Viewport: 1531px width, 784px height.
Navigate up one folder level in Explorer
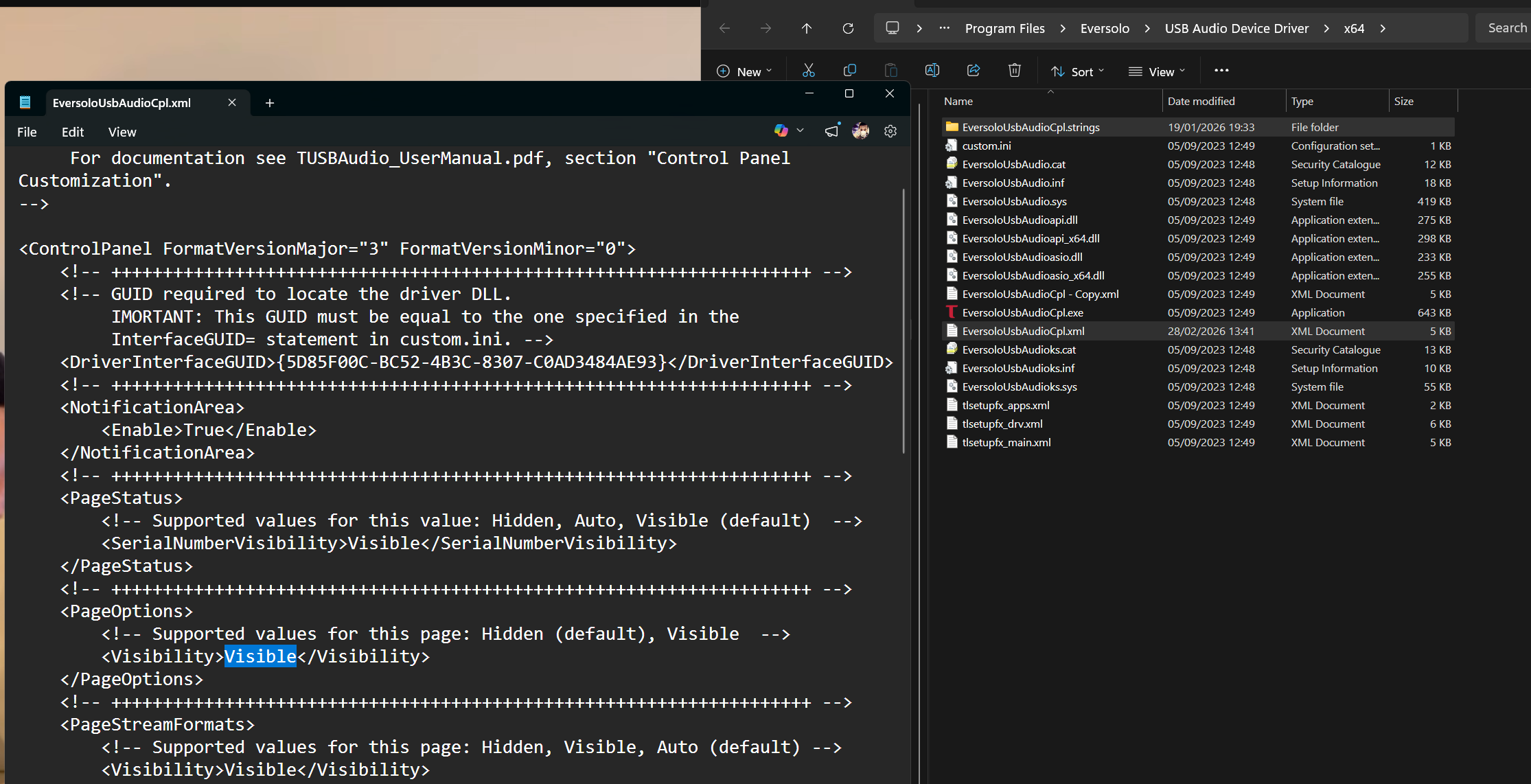click(x=807, y=28)
